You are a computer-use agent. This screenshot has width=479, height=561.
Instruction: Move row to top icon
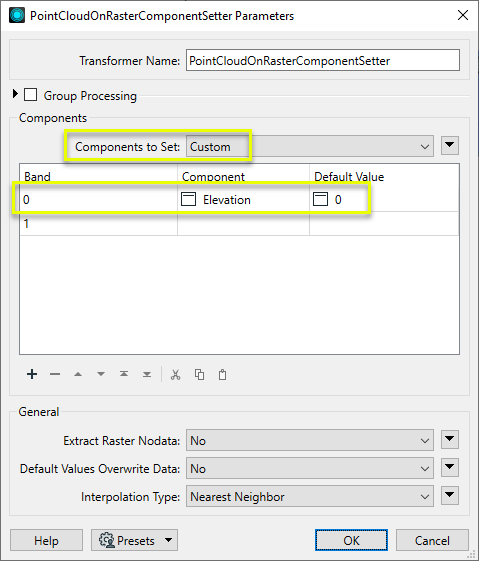click(124, 374)
